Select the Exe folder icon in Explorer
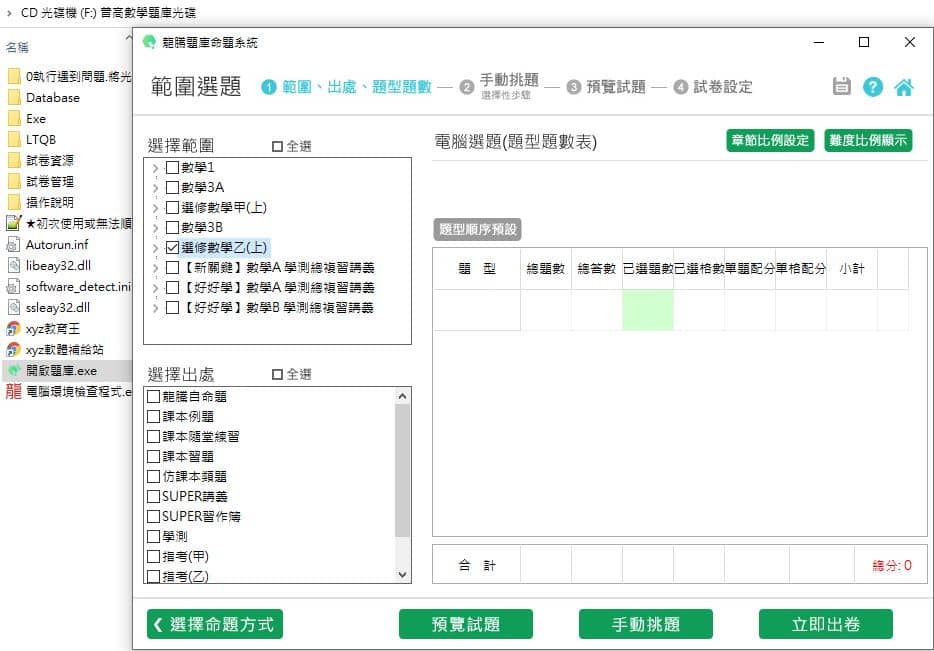 tap(14, 119)
